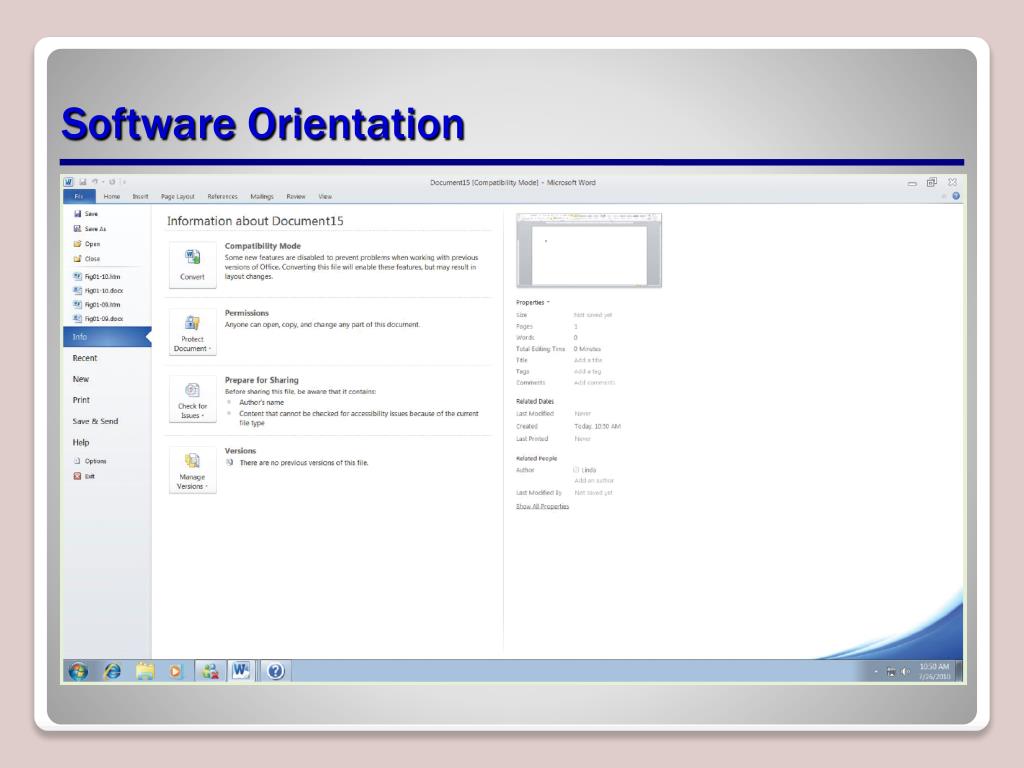1024x768 pixels.
Task: Click the Add comments field
Action: (594, 383)
